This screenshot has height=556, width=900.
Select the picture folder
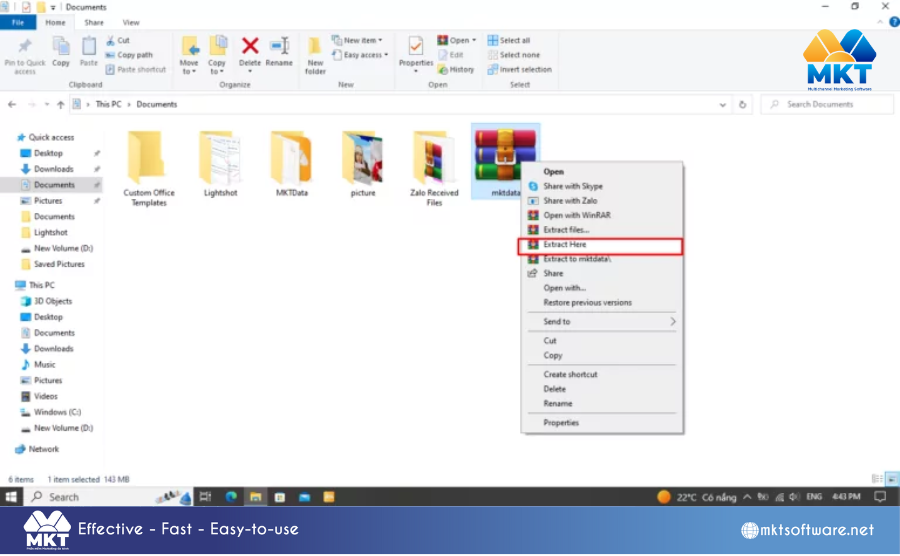(363, 165)
